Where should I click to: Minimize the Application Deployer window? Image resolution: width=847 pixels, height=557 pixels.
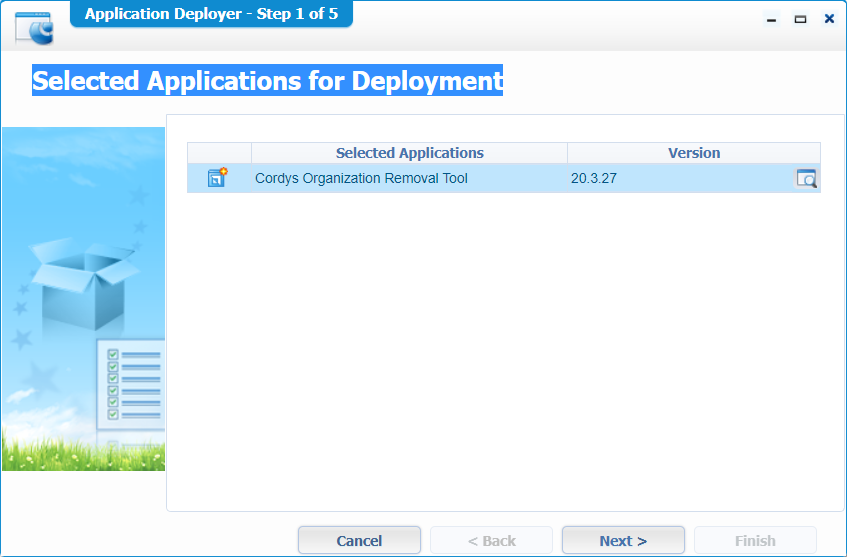pyautogui.click(x=771, y=19)
